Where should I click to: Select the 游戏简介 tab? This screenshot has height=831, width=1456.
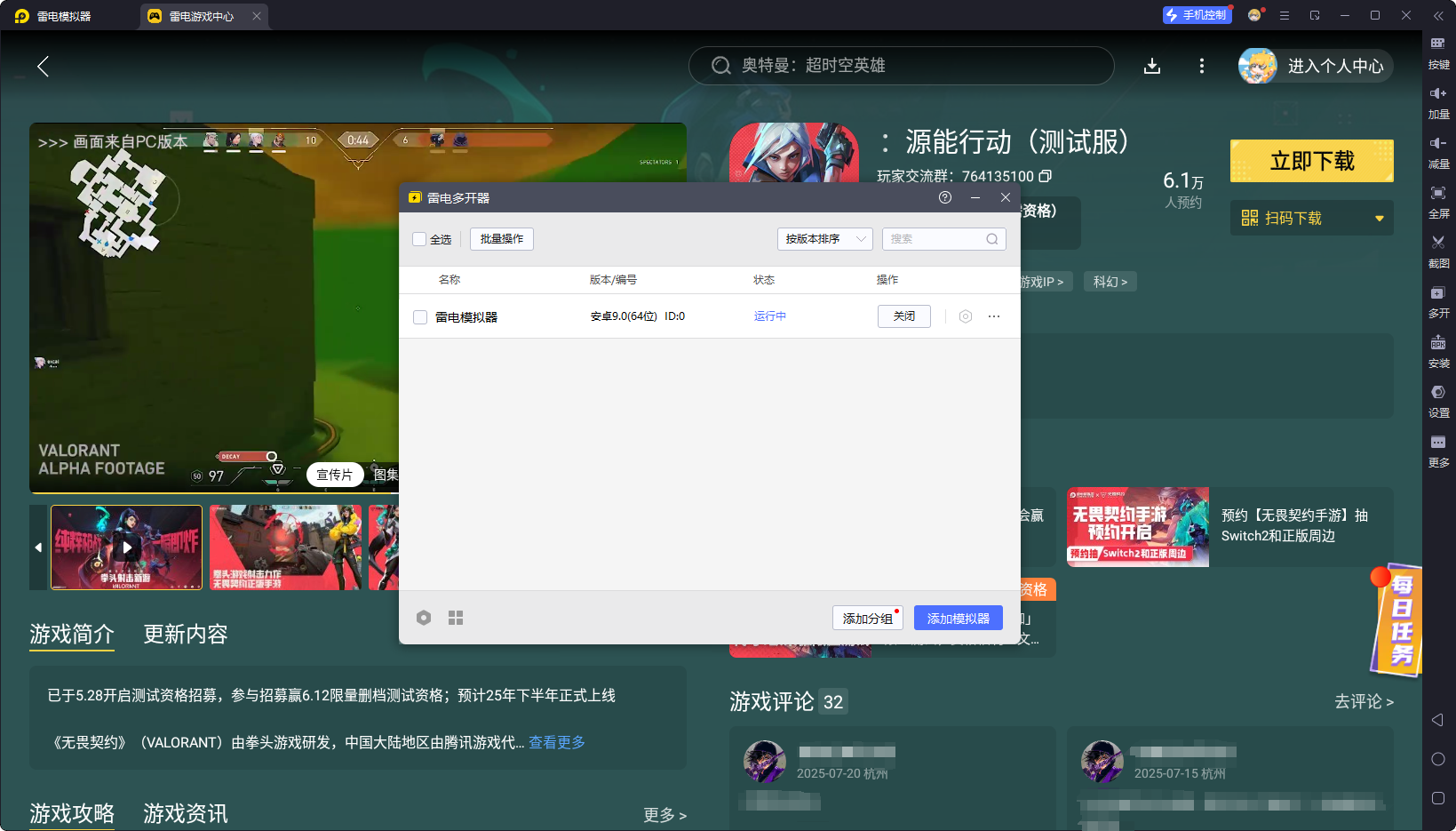pos(72,634)
